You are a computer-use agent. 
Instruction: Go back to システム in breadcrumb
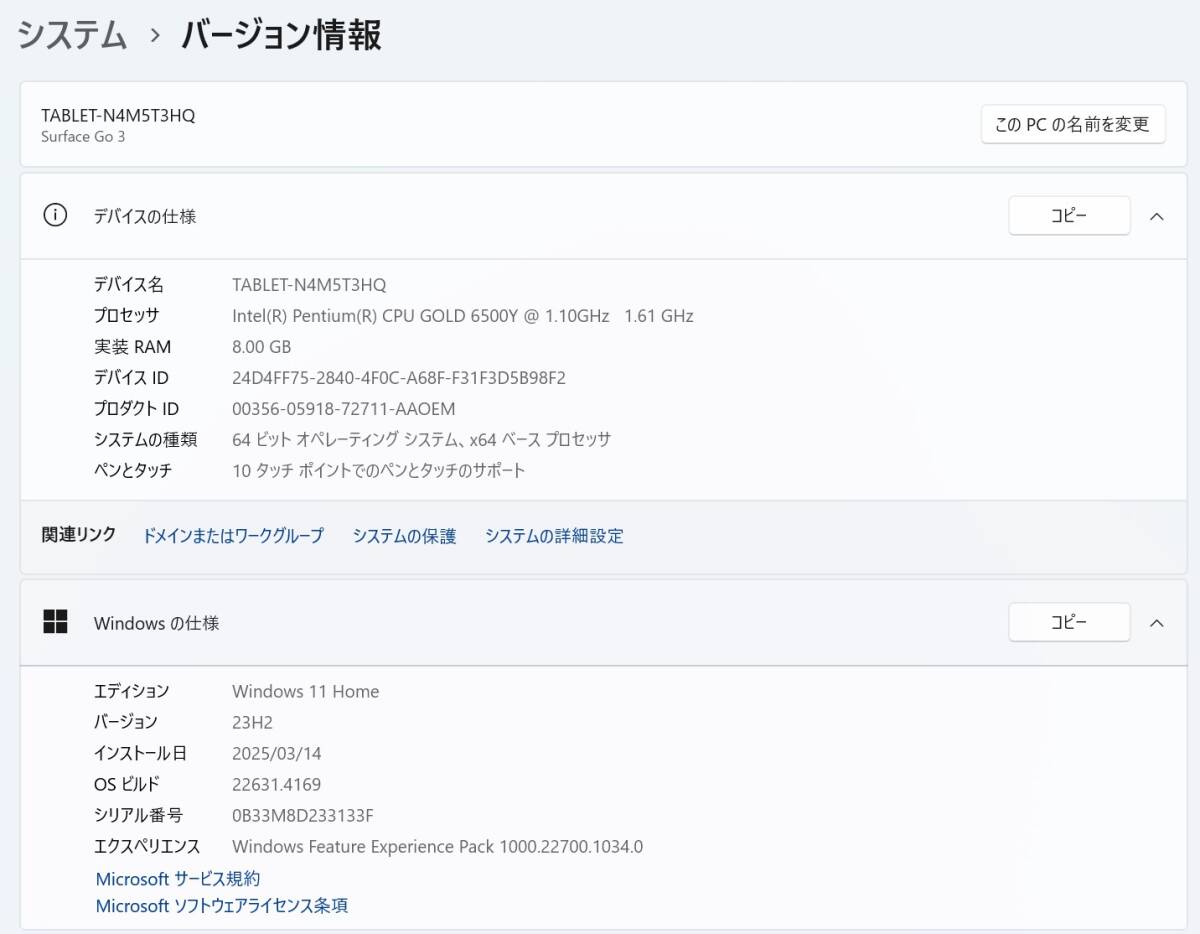click(x=73, y=35)
